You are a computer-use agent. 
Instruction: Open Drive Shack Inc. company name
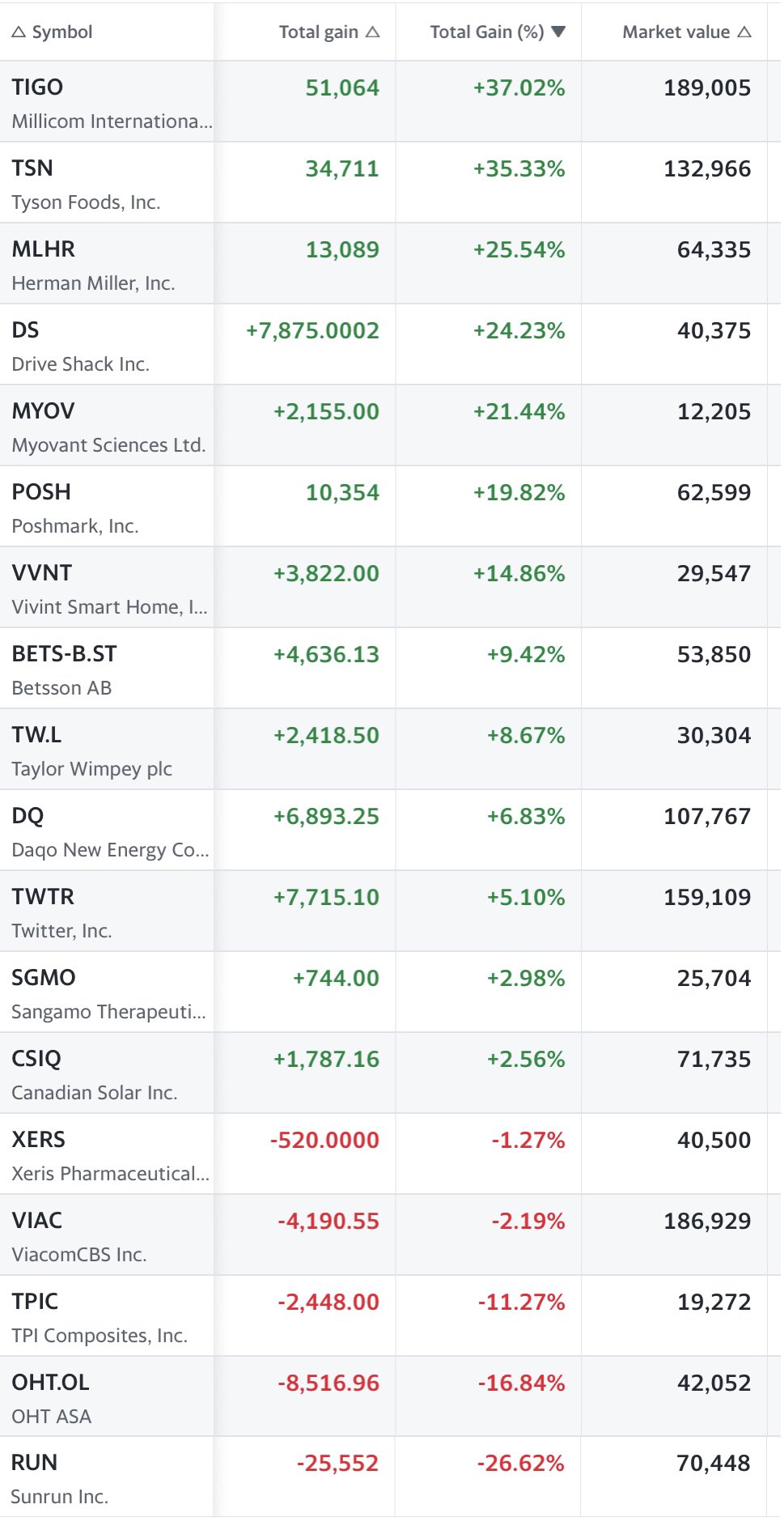click(80, 364)
